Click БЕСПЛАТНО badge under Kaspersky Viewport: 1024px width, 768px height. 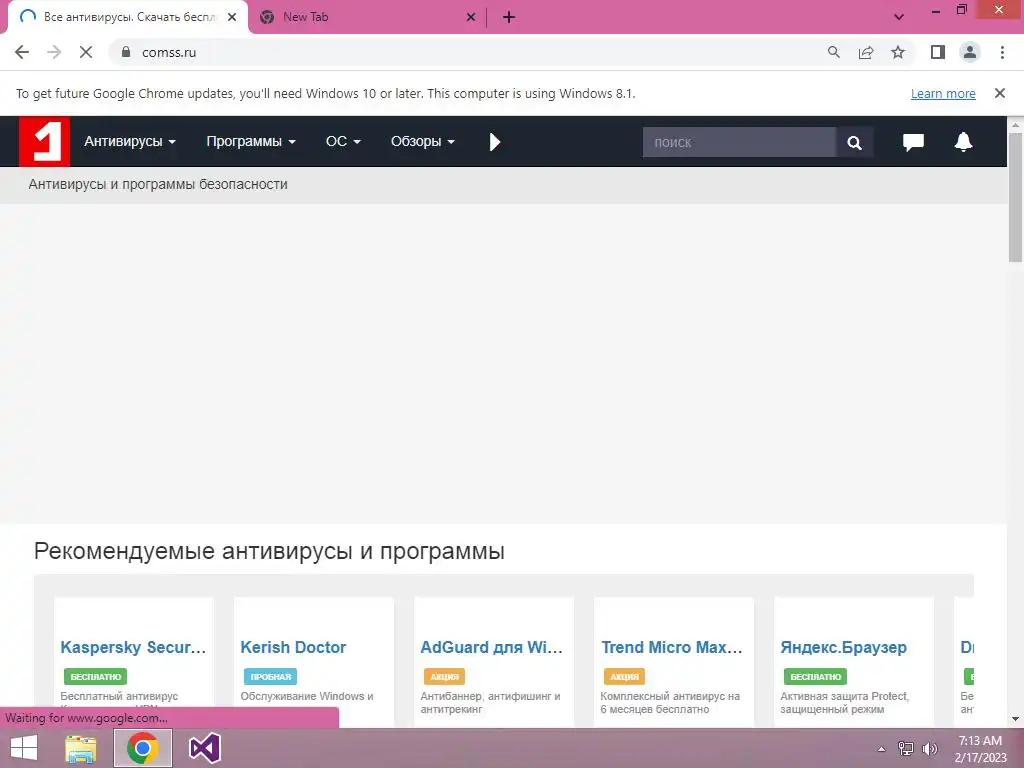[x=95, y=677]
